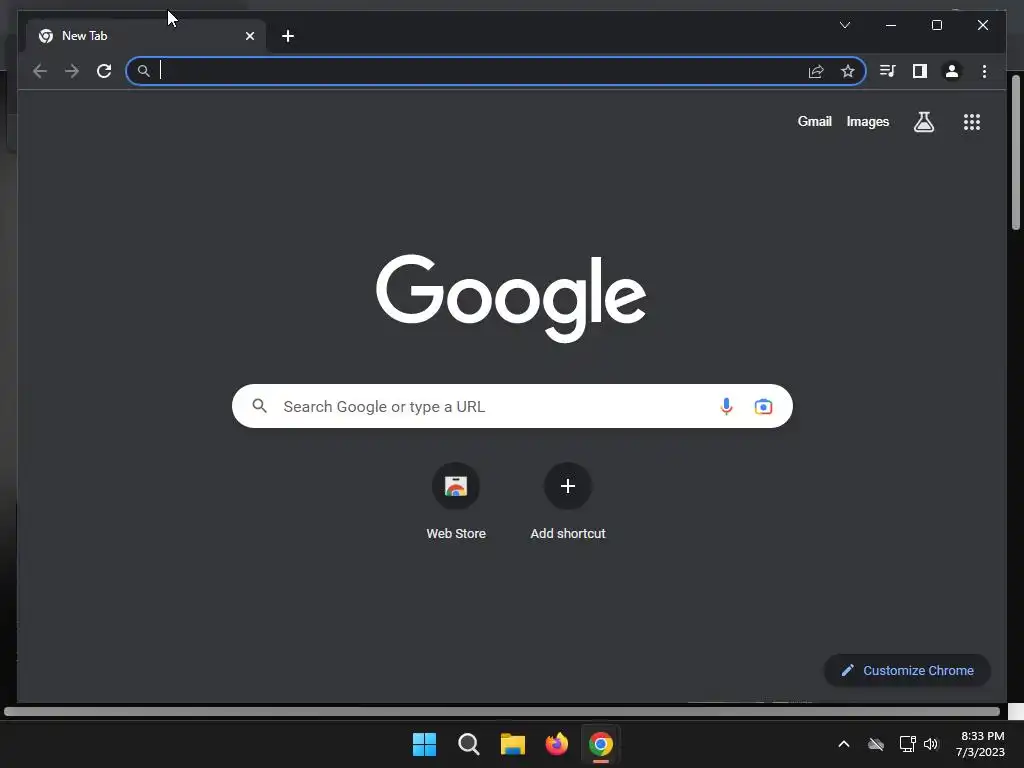Focus the Search Google or type a URL box
Viewport: 1024px width, 768px height.
pos(512,406)
